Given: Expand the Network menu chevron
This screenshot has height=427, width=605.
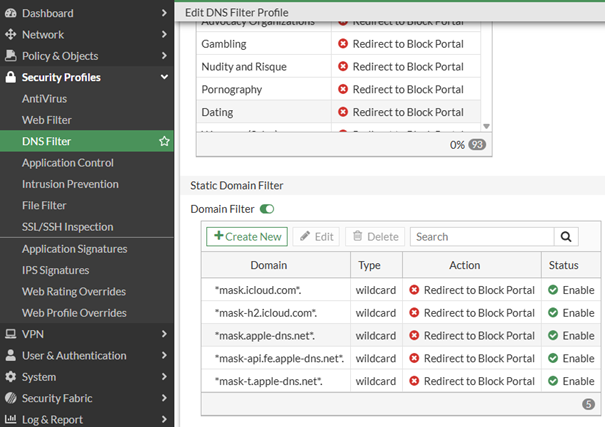Looking at the screenshot, I should click(164, 35).
